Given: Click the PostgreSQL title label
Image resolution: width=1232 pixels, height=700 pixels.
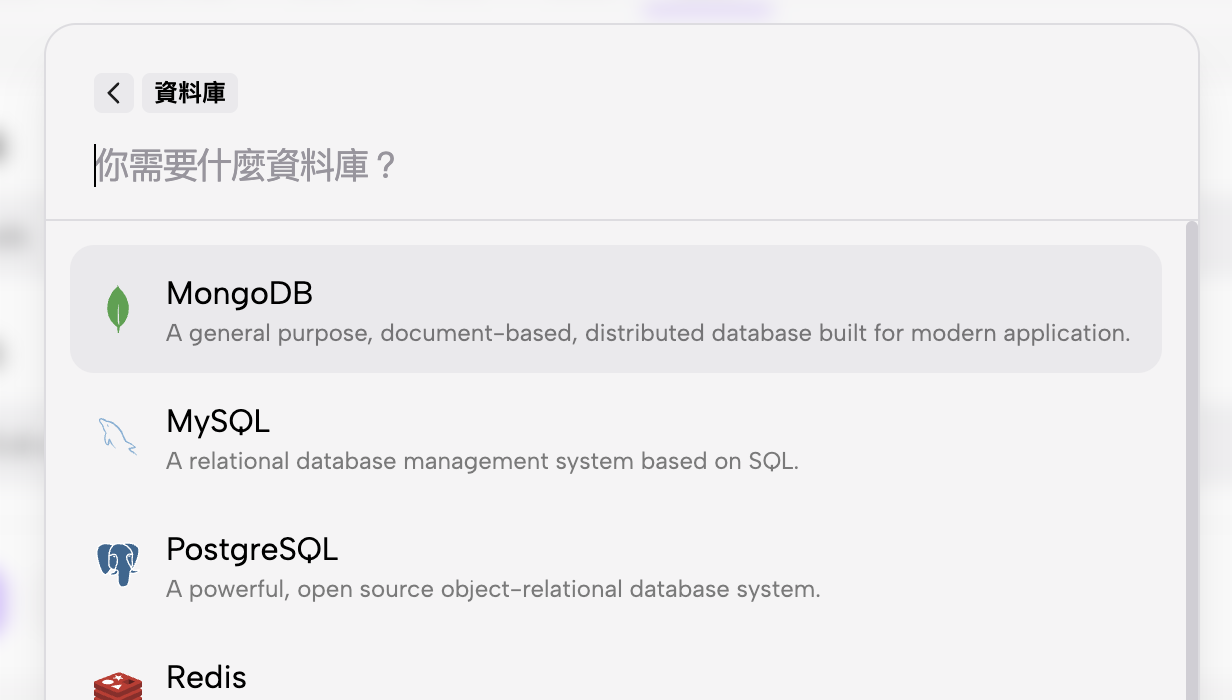Looking at the screenshot, I should coord(252,549).
